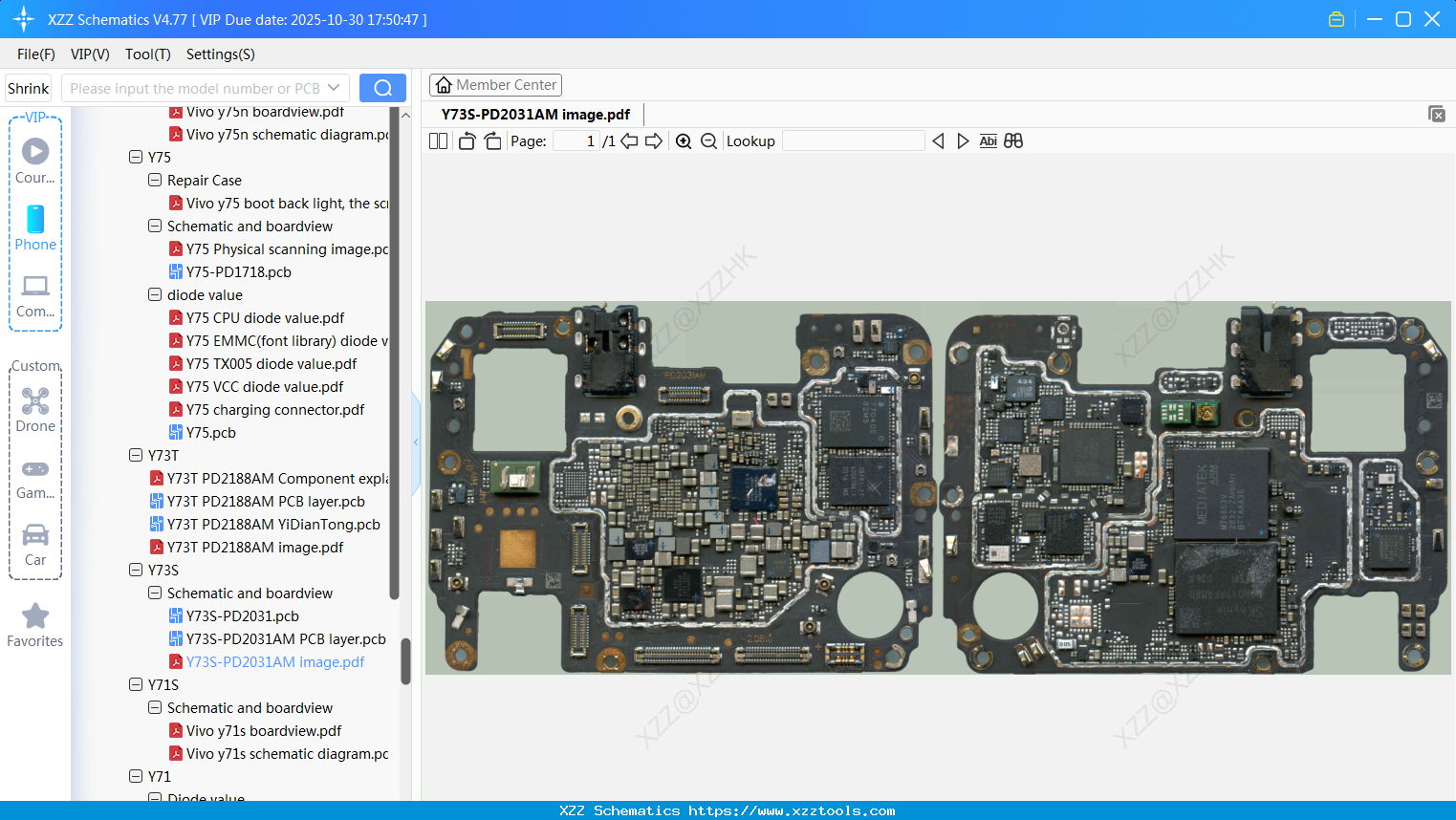Open the XZZ tools website link
Image resolution: width=1456 pixels, height=820 pixels.
coord(792,810)
